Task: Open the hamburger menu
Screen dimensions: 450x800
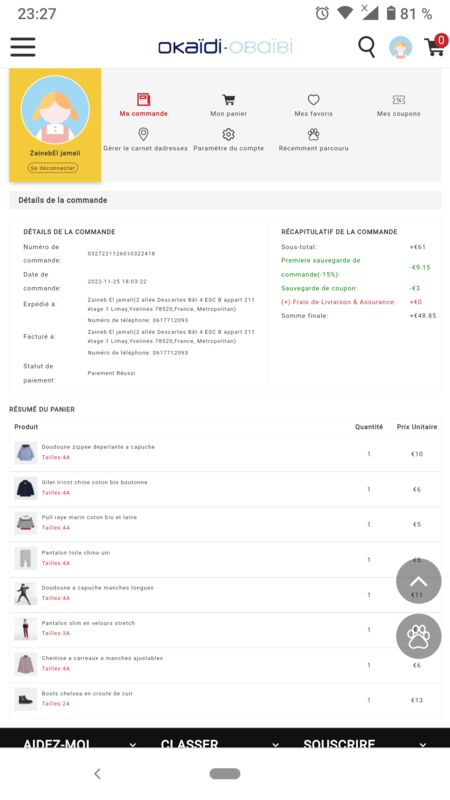Action: (22, 47)
